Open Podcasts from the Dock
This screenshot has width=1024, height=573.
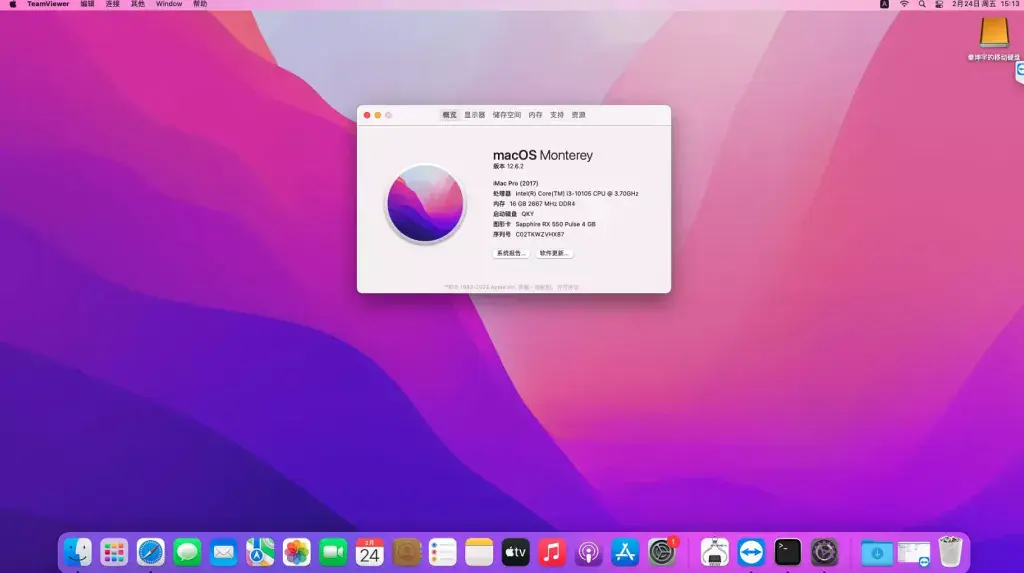tap(588, 553)
